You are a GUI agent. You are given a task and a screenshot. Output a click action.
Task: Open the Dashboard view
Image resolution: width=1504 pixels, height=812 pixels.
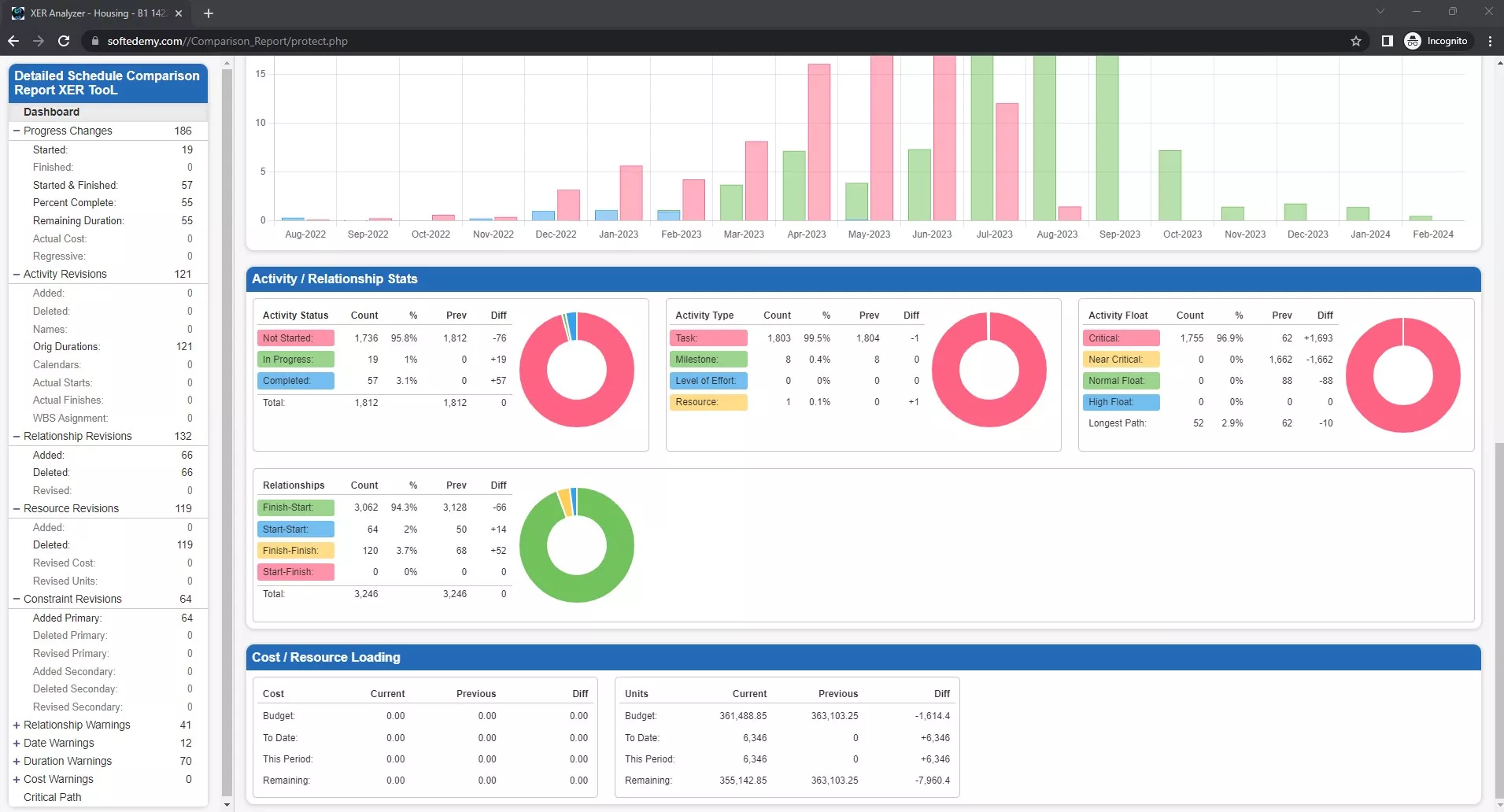51,111
